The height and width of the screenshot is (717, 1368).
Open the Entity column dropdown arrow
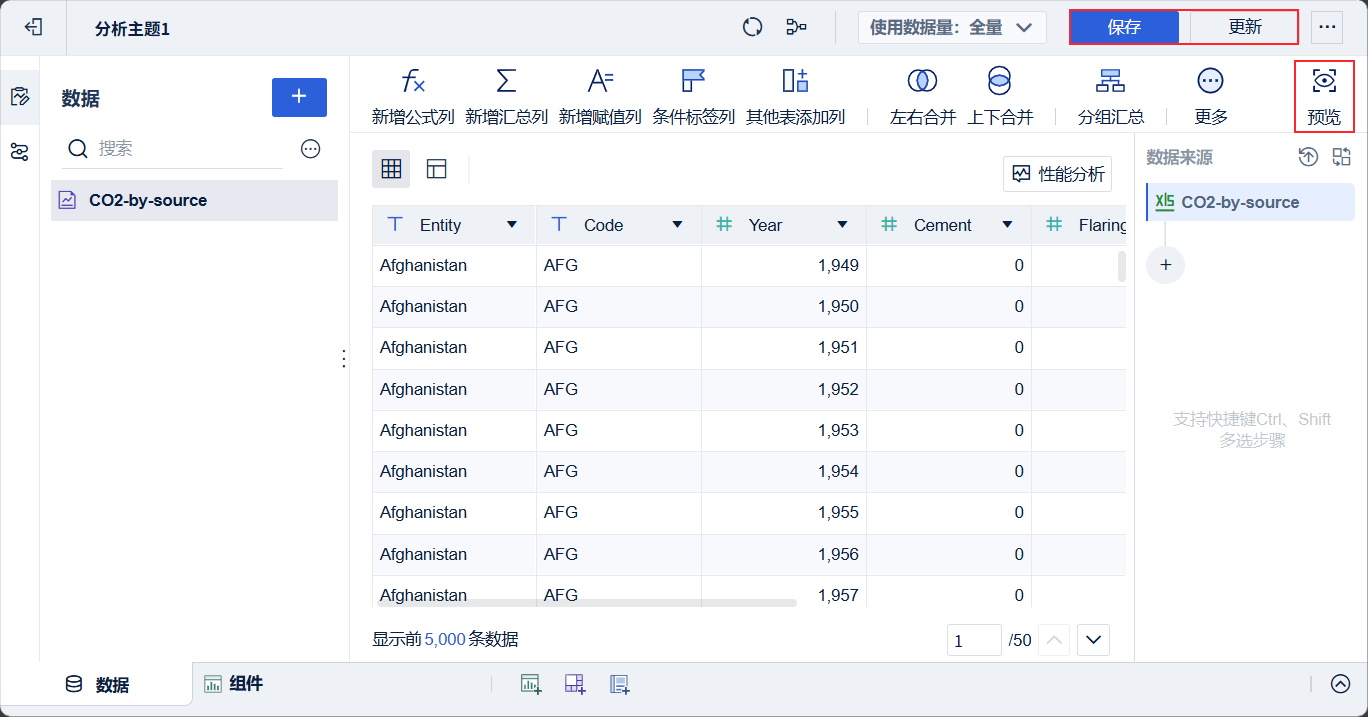click(512, 225)
